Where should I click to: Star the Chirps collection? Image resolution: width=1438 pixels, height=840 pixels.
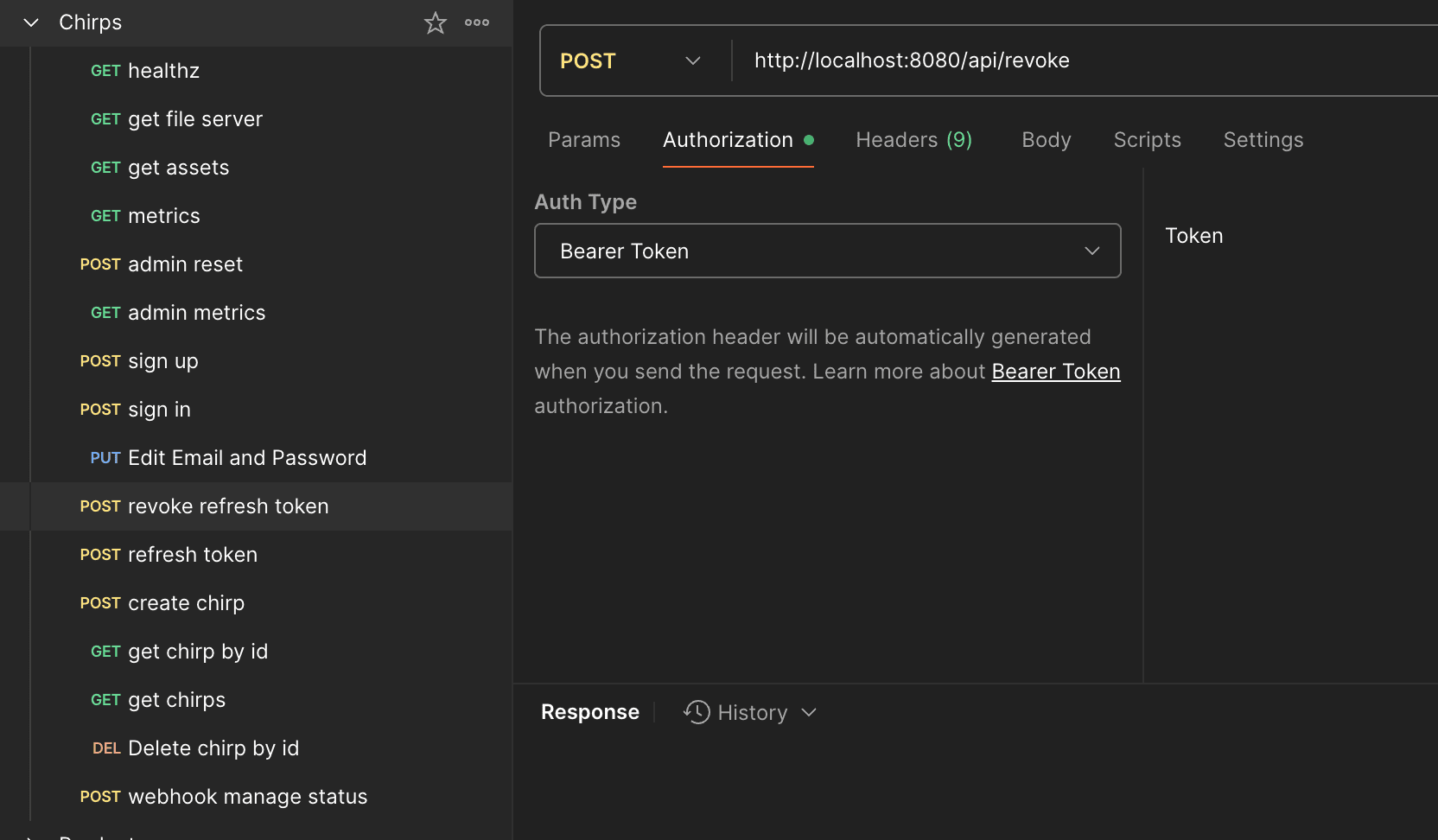coord(436,22)
